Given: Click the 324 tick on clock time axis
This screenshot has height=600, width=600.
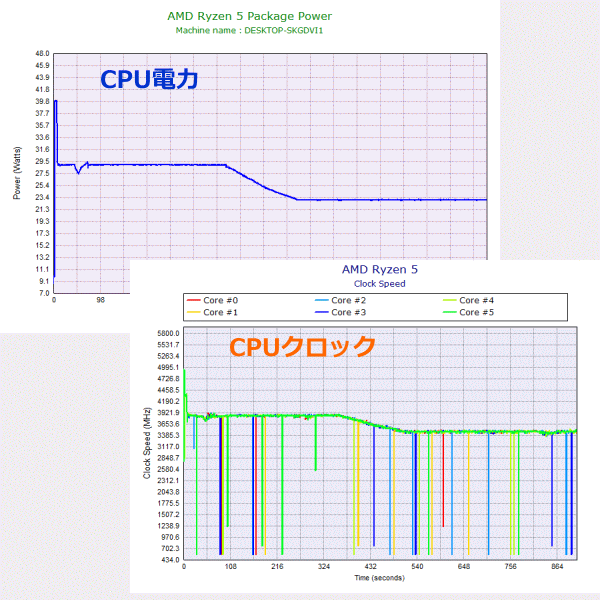Looking at the screenshot, I should (x=324, y=566).
